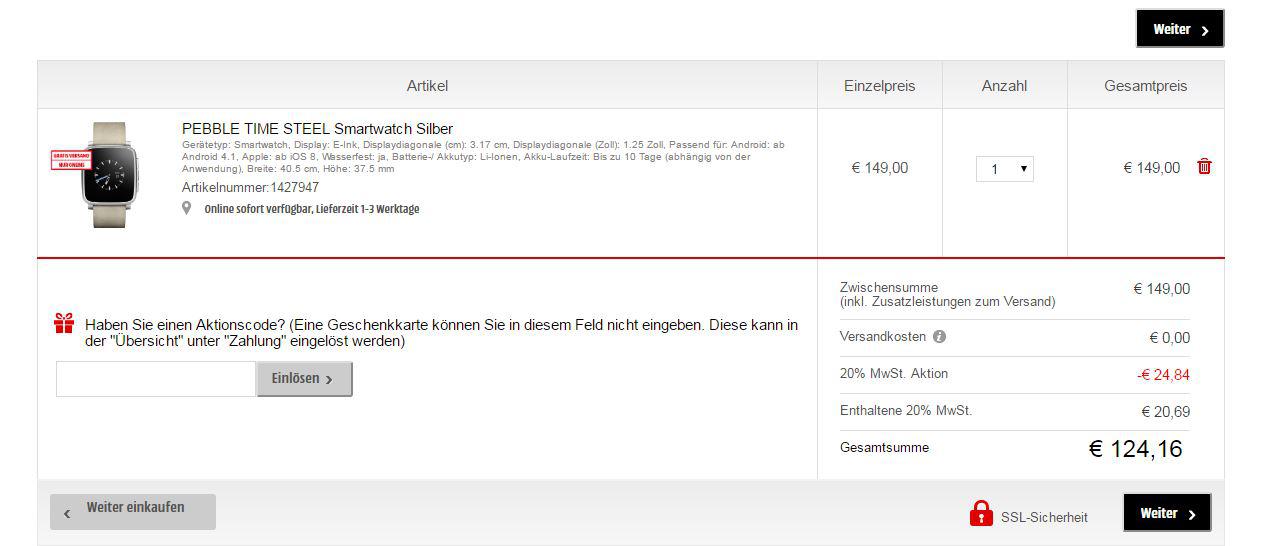The height and width of the screenshot is (546, 1281).
Task: Redeem code with the Einlösen button
Action: (x=304, y=379)
